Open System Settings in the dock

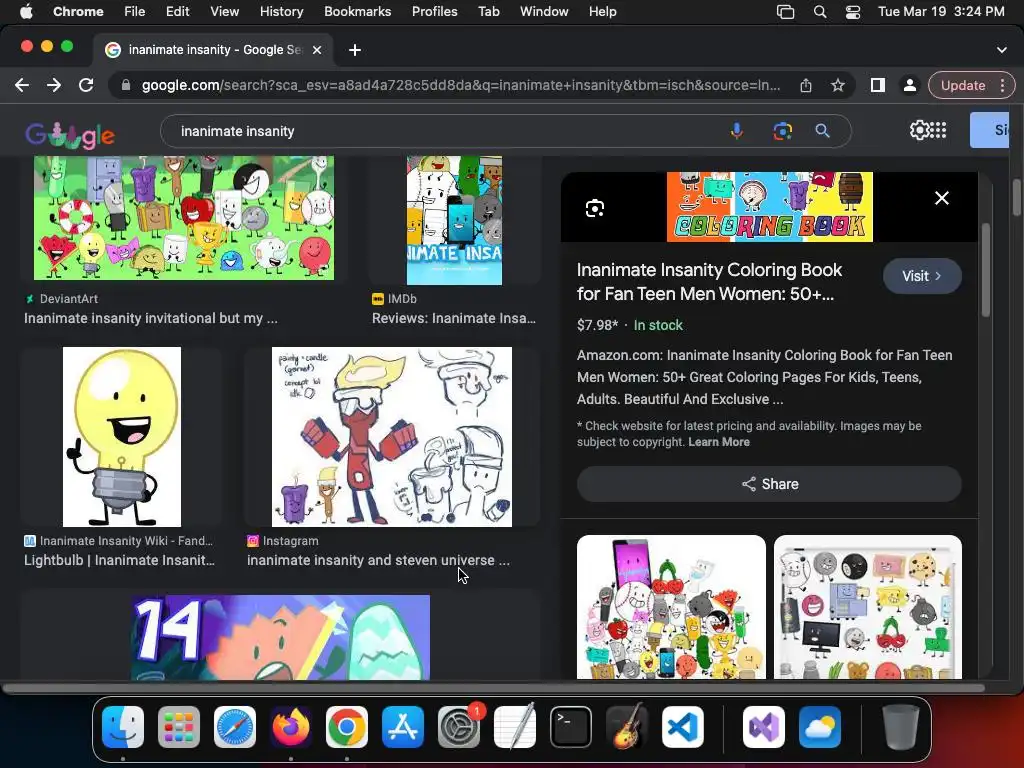[458, 727]
